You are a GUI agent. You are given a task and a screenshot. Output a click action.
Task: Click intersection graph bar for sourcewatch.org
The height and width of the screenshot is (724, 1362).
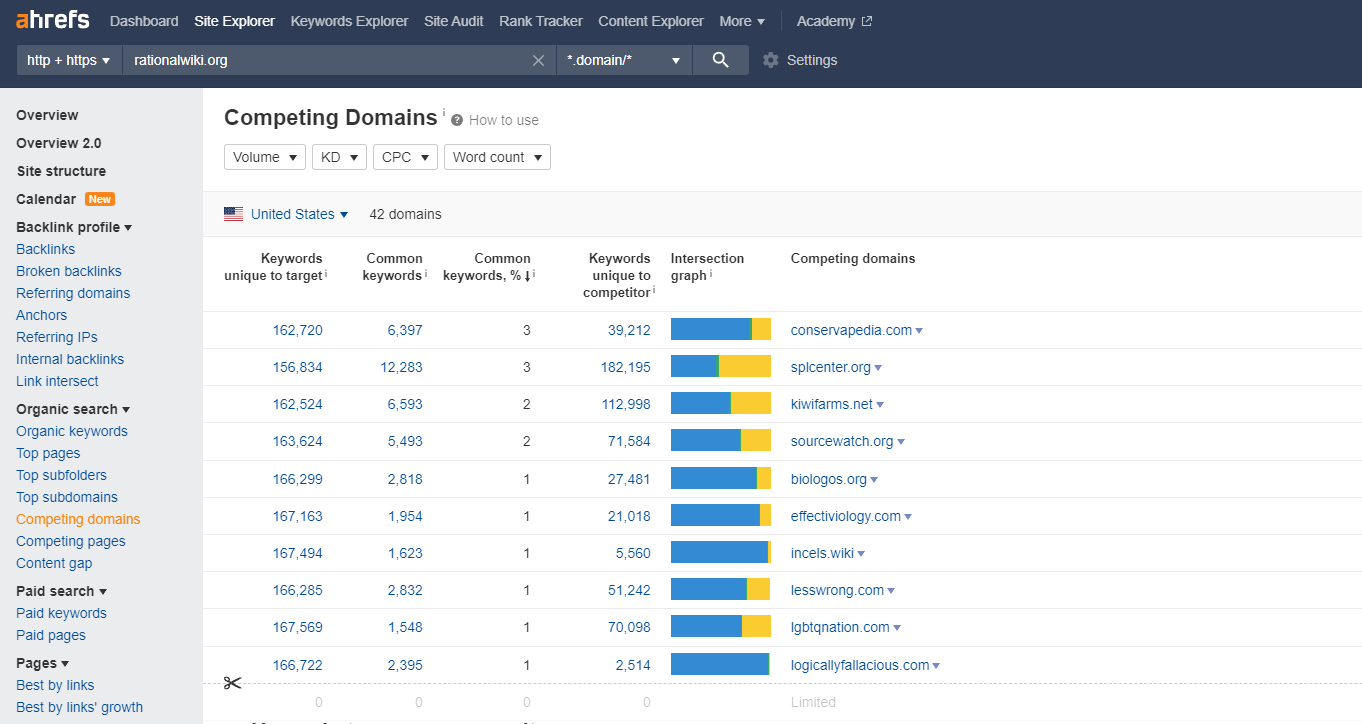(721, 441)
